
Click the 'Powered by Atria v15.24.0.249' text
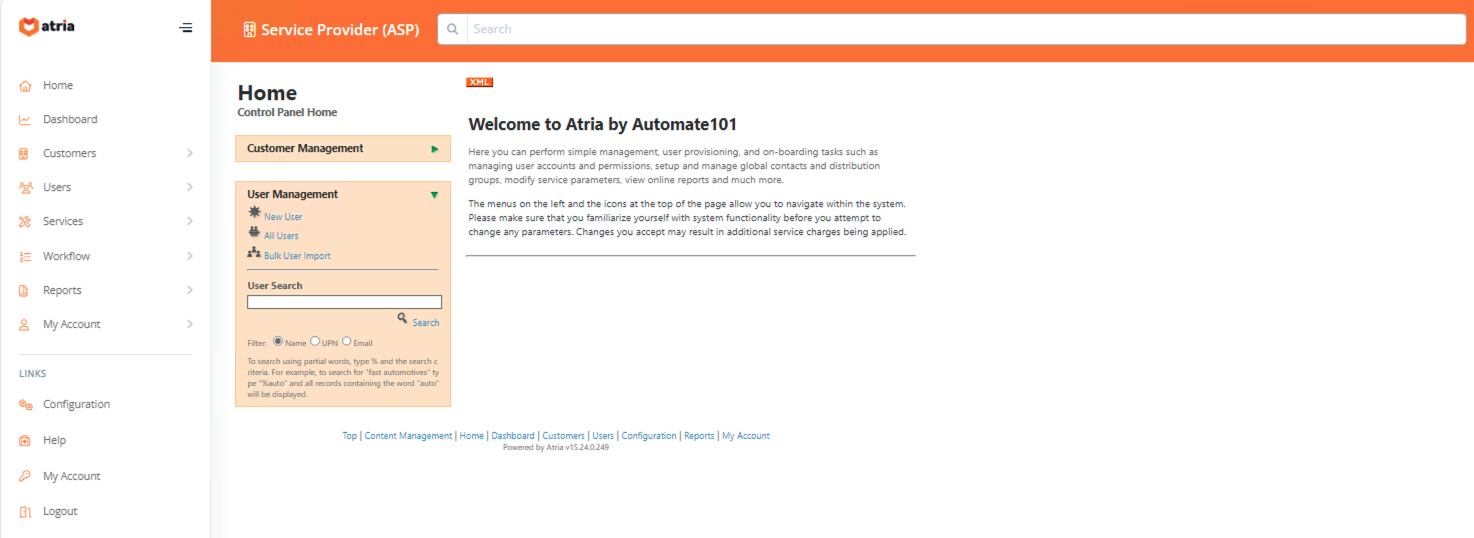(x=556, y=448)
